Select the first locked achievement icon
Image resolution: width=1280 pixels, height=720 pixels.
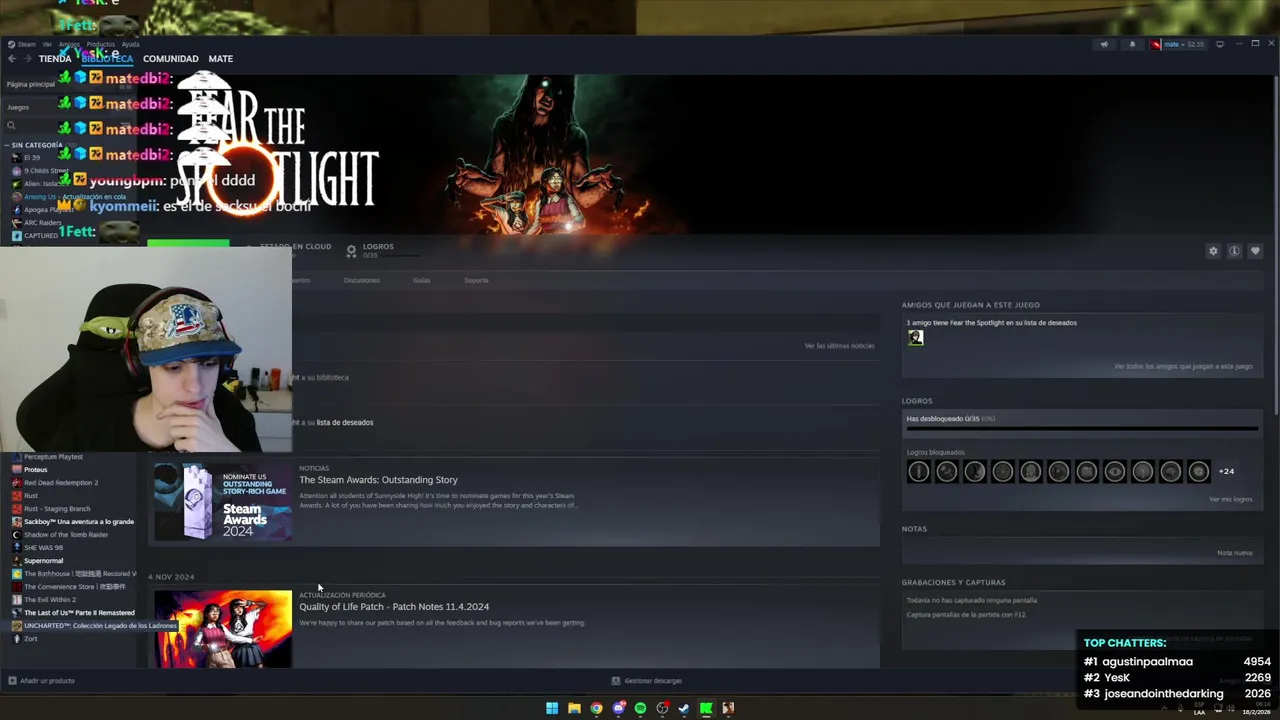click(x=918, y=472)
